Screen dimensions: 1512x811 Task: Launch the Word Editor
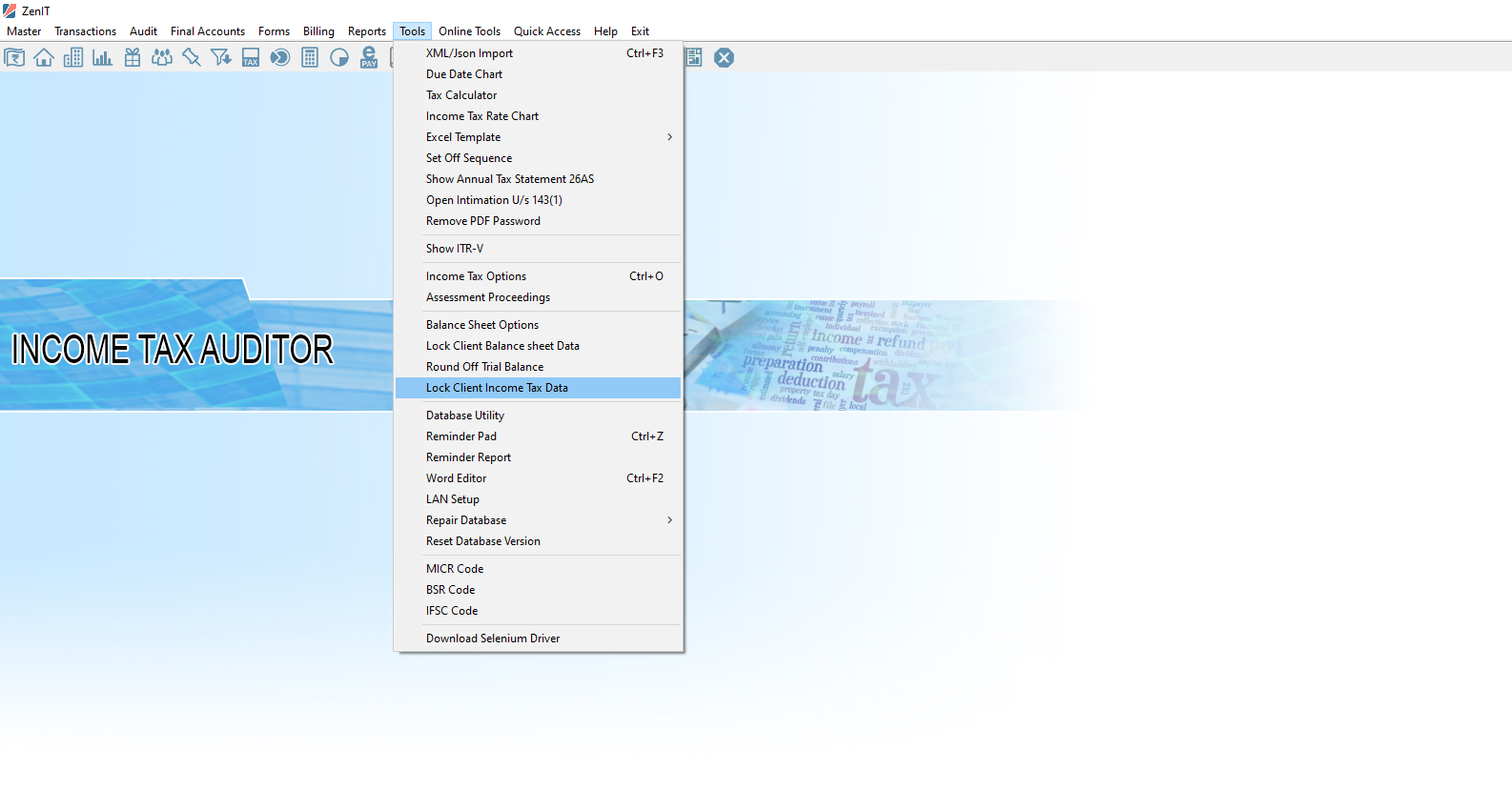pyautogui.click(x=539, y=478)
